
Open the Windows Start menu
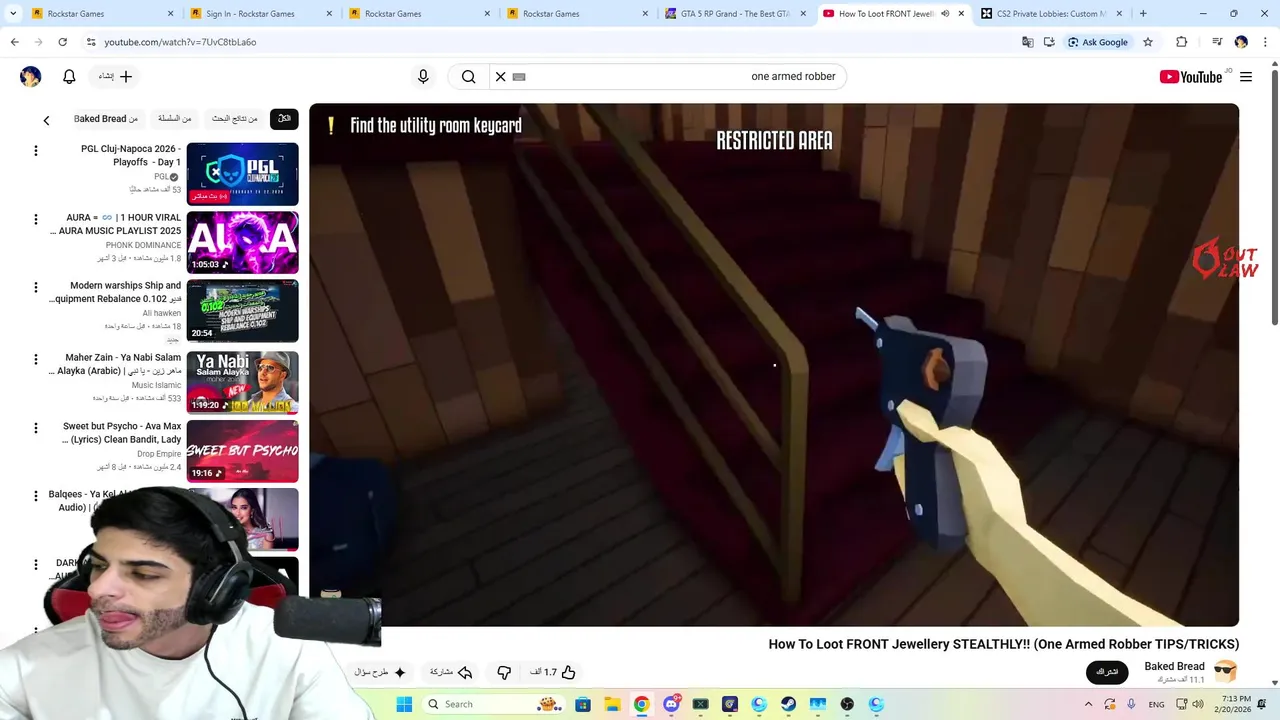404,704
